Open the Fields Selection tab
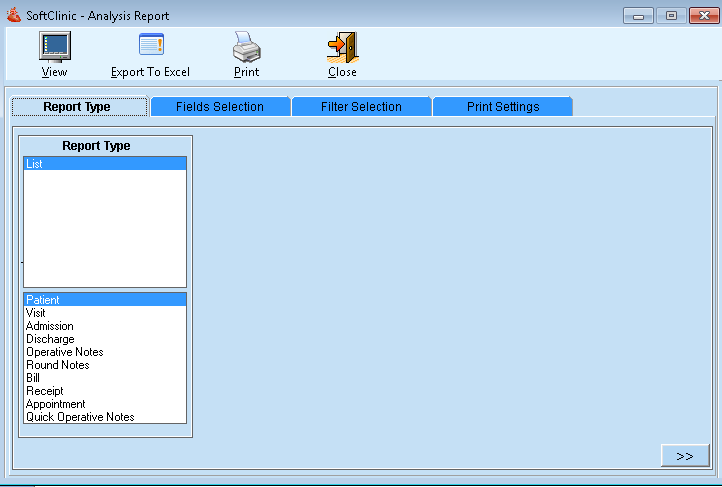The image size is (722, 487). tap(220, 106)
